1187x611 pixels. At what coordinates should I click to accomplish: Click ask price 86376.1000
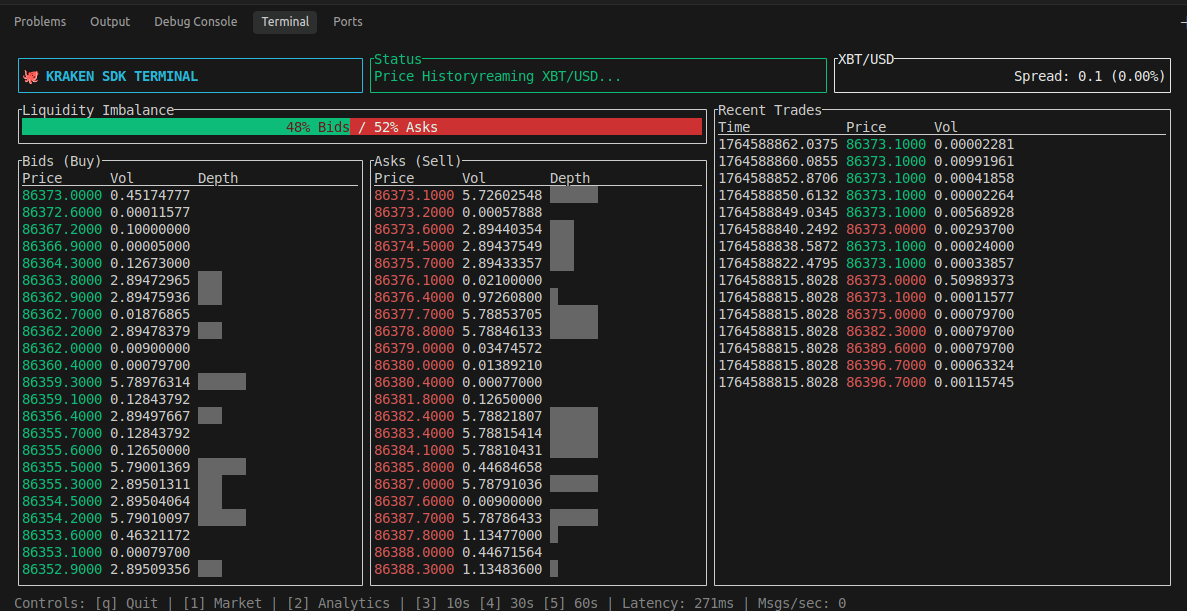[x=413, y=280]
